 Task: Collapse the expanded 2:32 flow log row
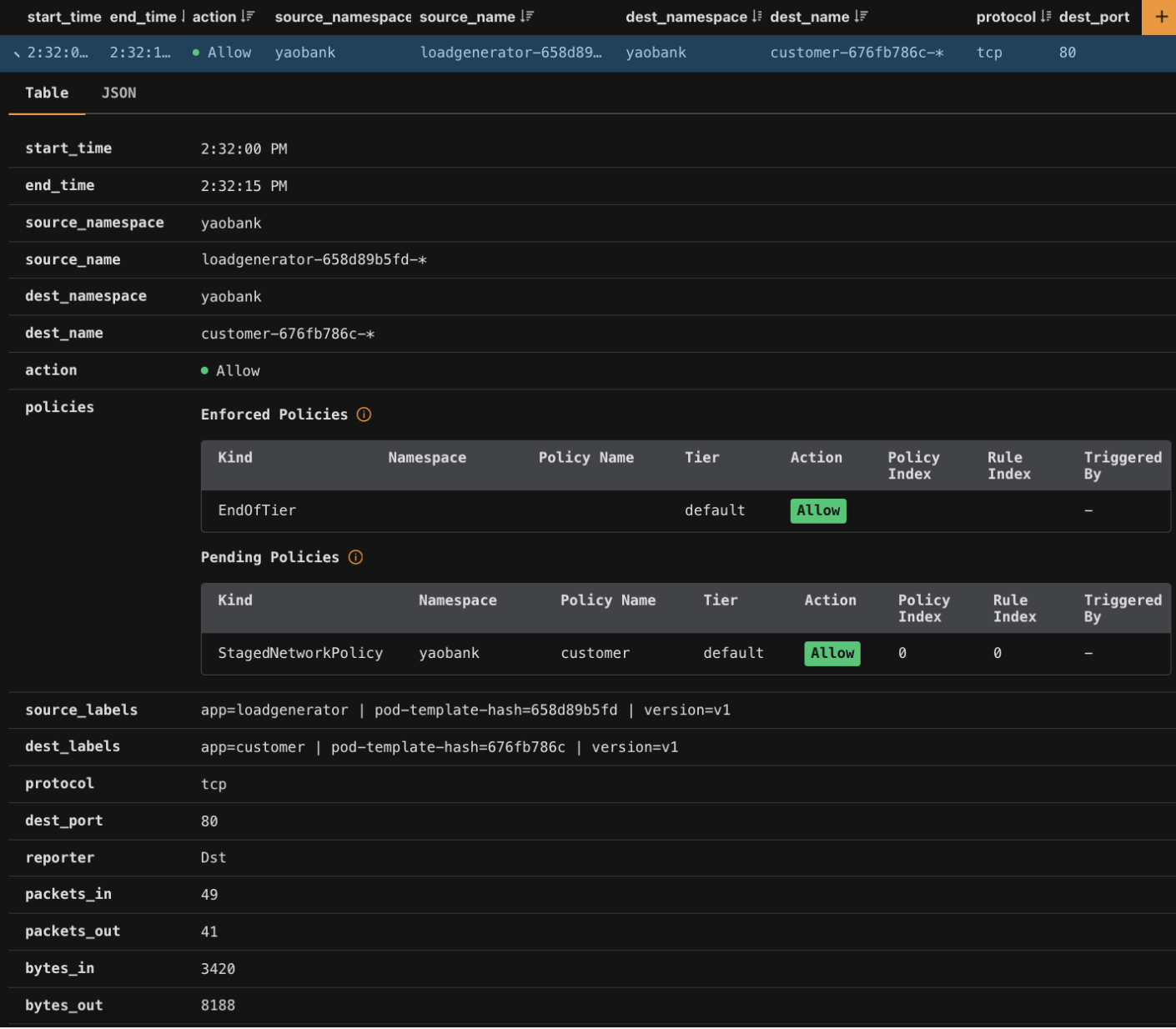[x=17, y=53]
